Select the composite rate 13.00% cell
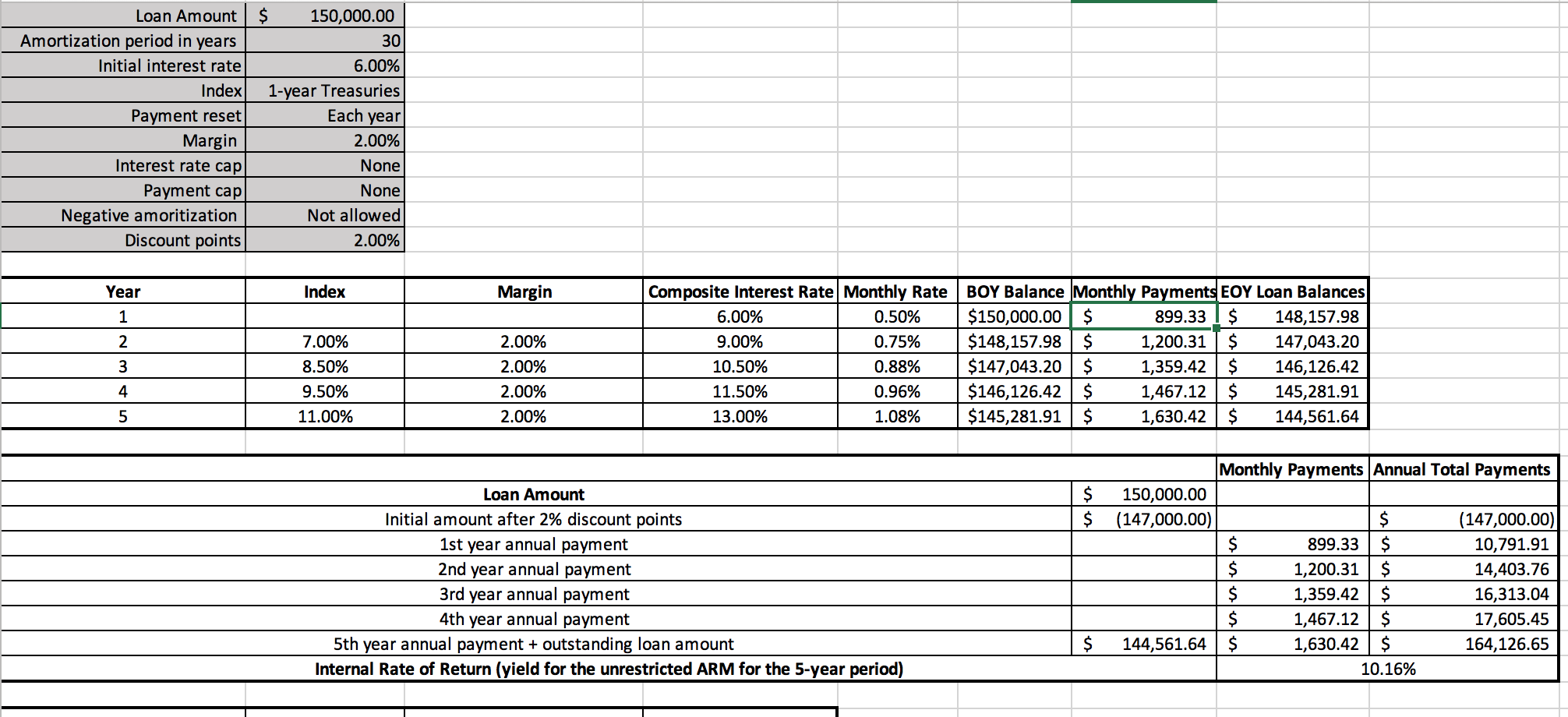Image resolution: width=1568 pixels, height=717 pixels. 740,416
